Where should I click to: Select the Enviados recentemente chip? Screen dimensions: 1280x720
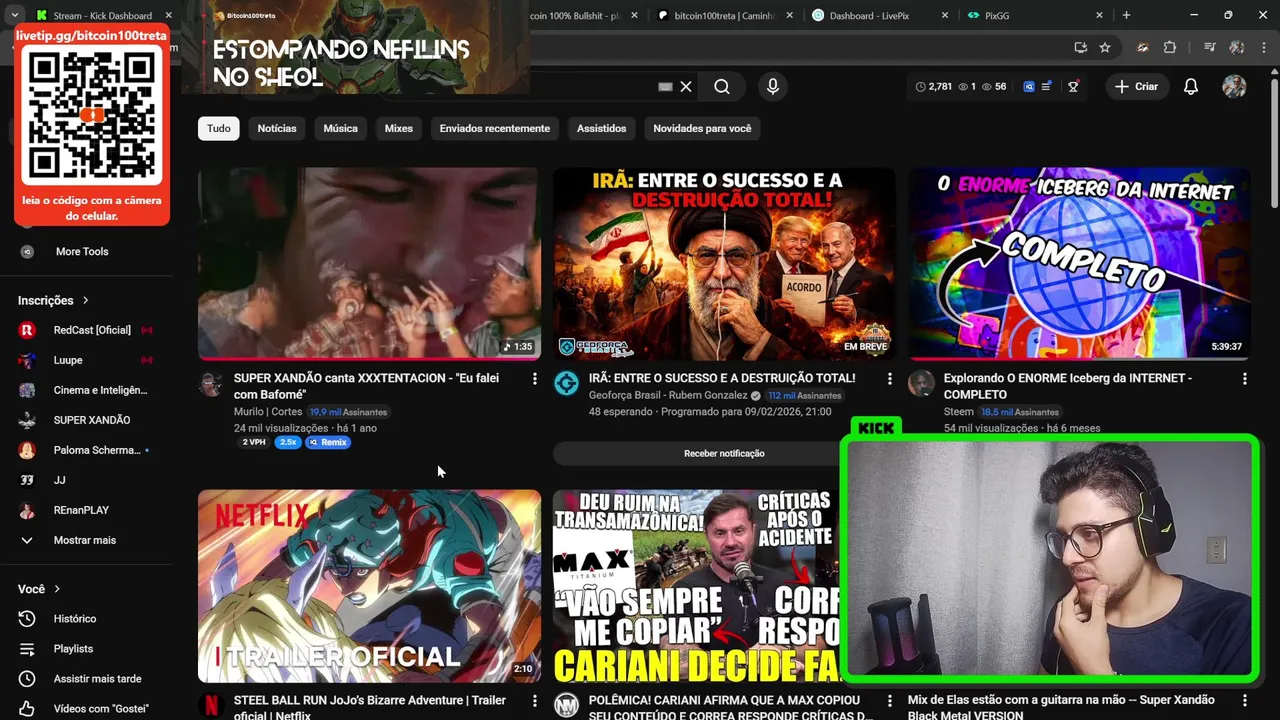495,128
